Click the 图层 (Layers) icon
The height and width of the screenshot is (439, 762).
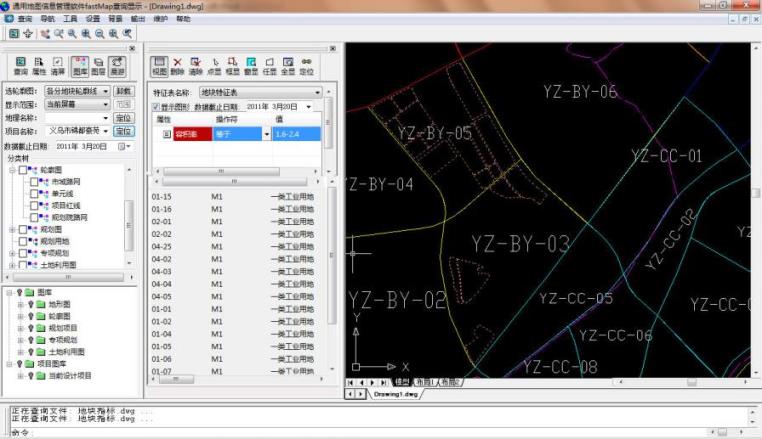[99, 66]
